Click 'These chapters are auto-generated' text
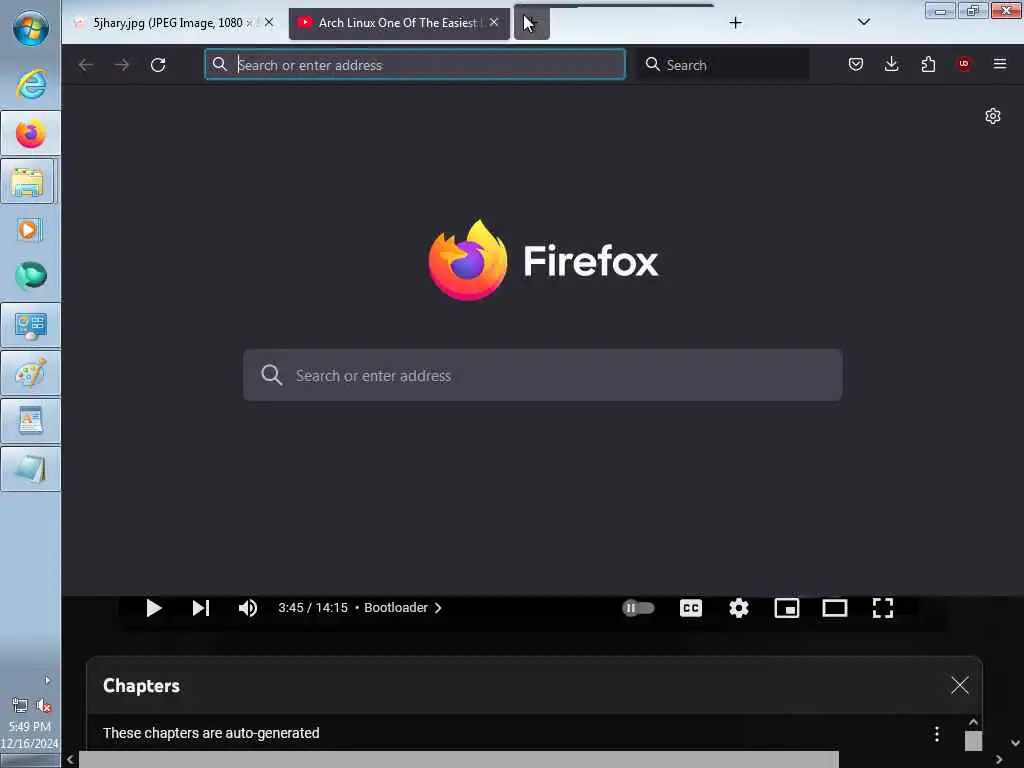 click(x=211, y=733)
